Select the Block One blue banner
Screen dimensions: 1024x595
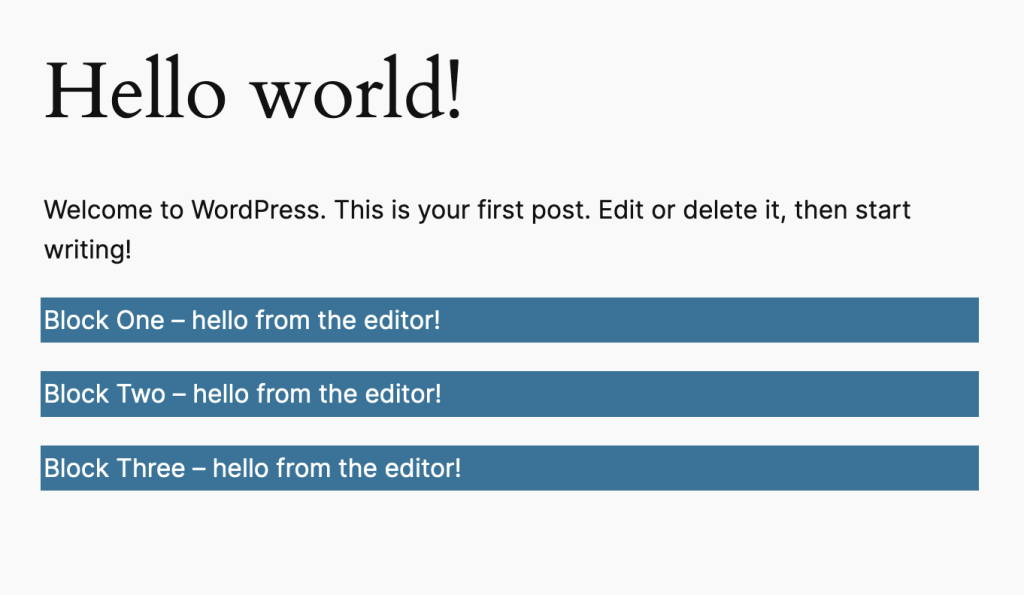(509, 320)
